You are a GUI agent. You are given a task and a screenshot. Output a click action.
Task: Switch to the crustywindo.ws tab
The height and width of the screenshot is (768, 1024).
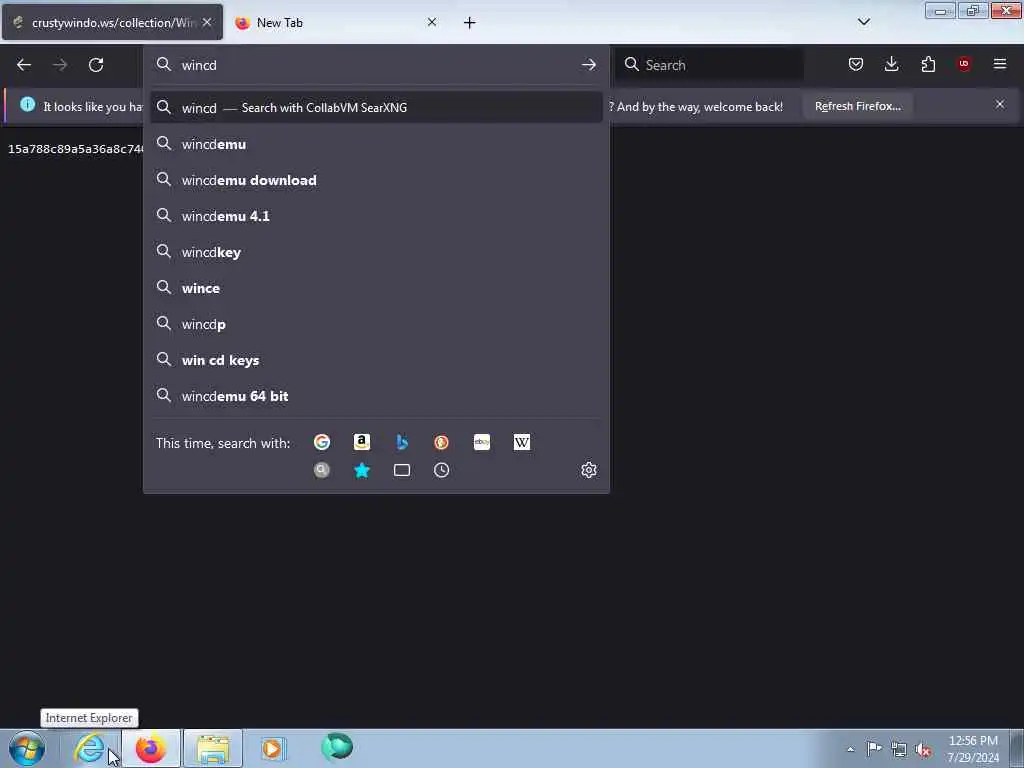click(112, 22)
